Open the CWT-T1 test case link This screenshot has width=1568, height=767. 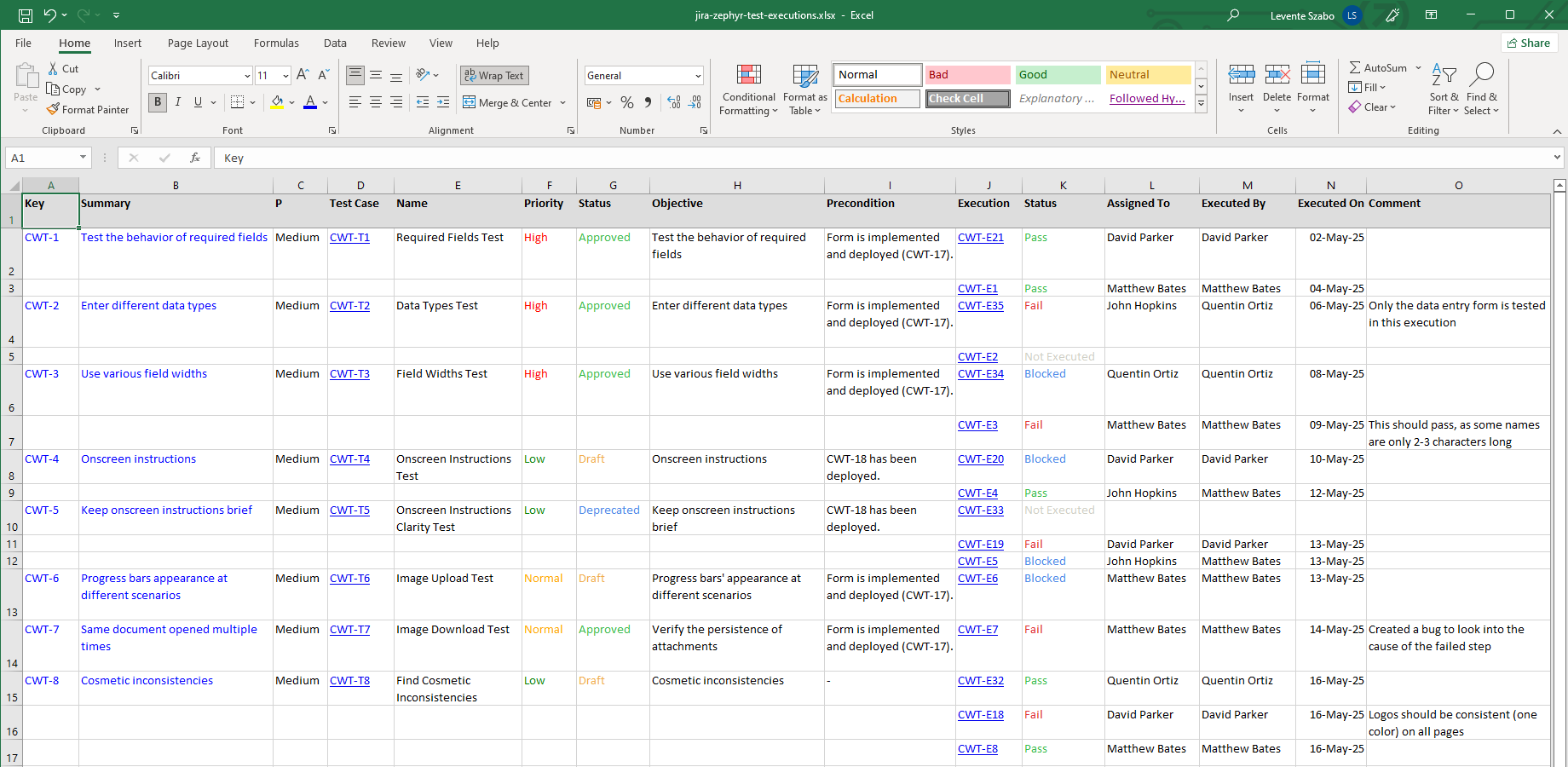[349, 238]
